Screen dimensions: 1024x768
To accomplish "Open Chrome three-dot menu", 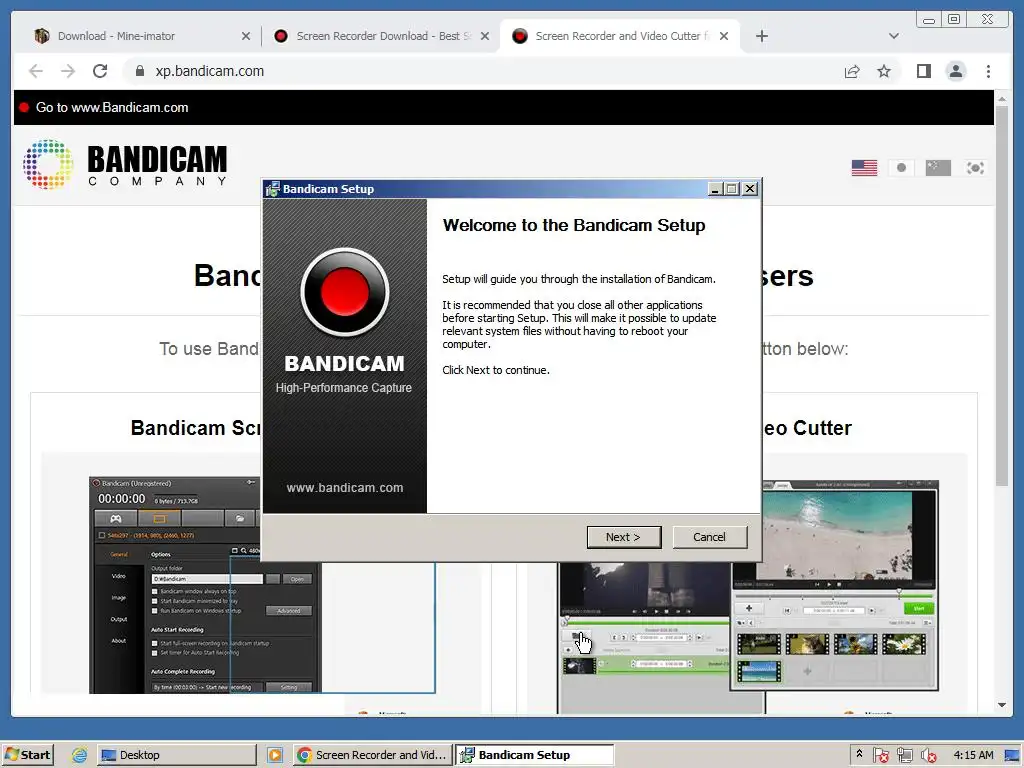I will point(988,71).
